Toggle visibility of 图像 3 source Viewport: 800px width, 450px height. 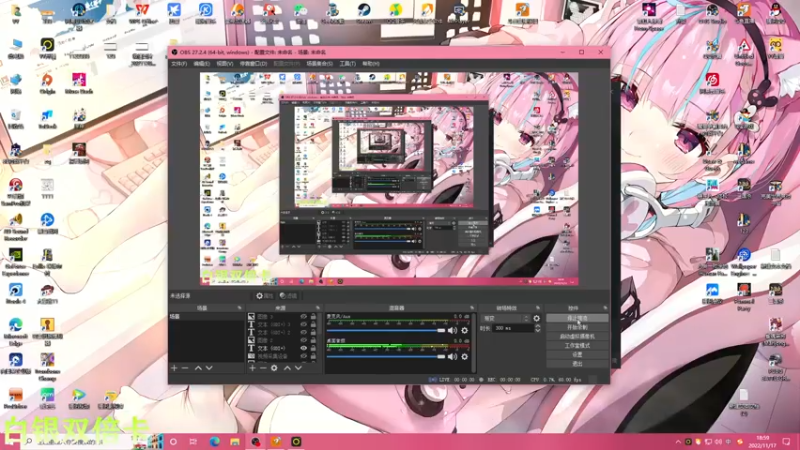coord(304,317)
